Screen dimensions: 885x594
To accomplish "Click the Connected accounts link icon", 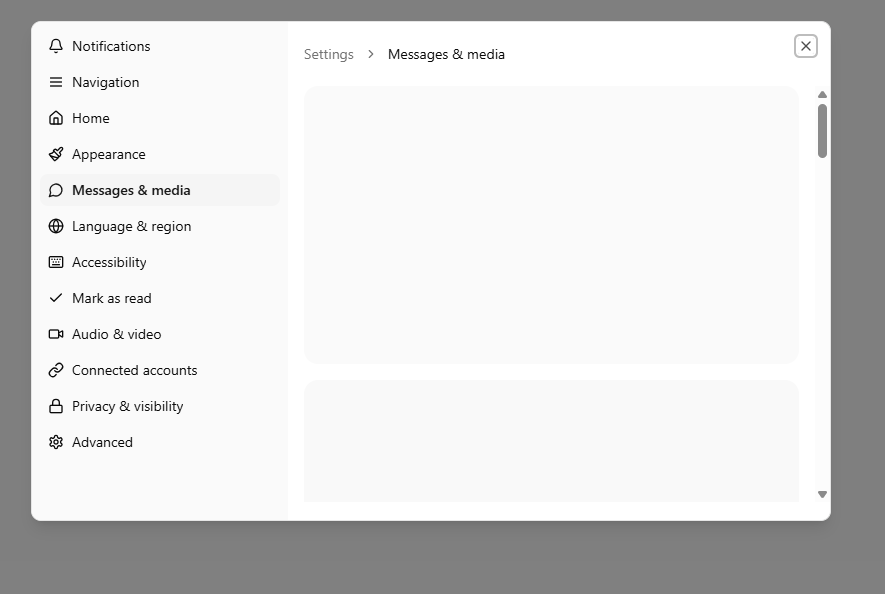I will point(56,370).
